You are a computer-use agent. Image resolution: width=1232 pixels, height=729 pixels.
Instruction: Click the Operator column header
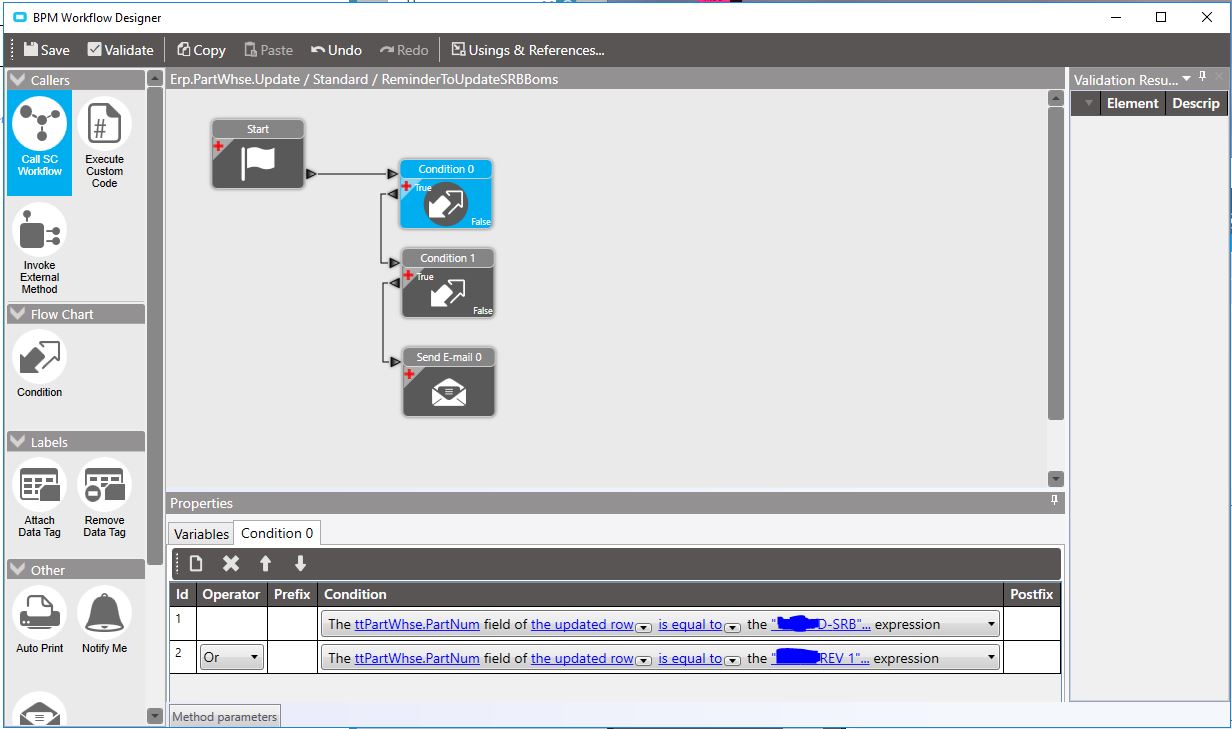[231, 594]
